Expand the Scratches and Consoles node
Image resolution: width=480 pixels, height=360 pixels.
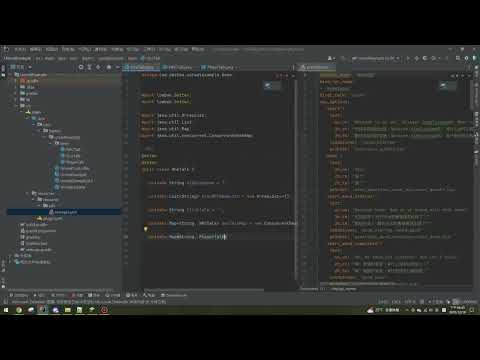tap(11, 262)
